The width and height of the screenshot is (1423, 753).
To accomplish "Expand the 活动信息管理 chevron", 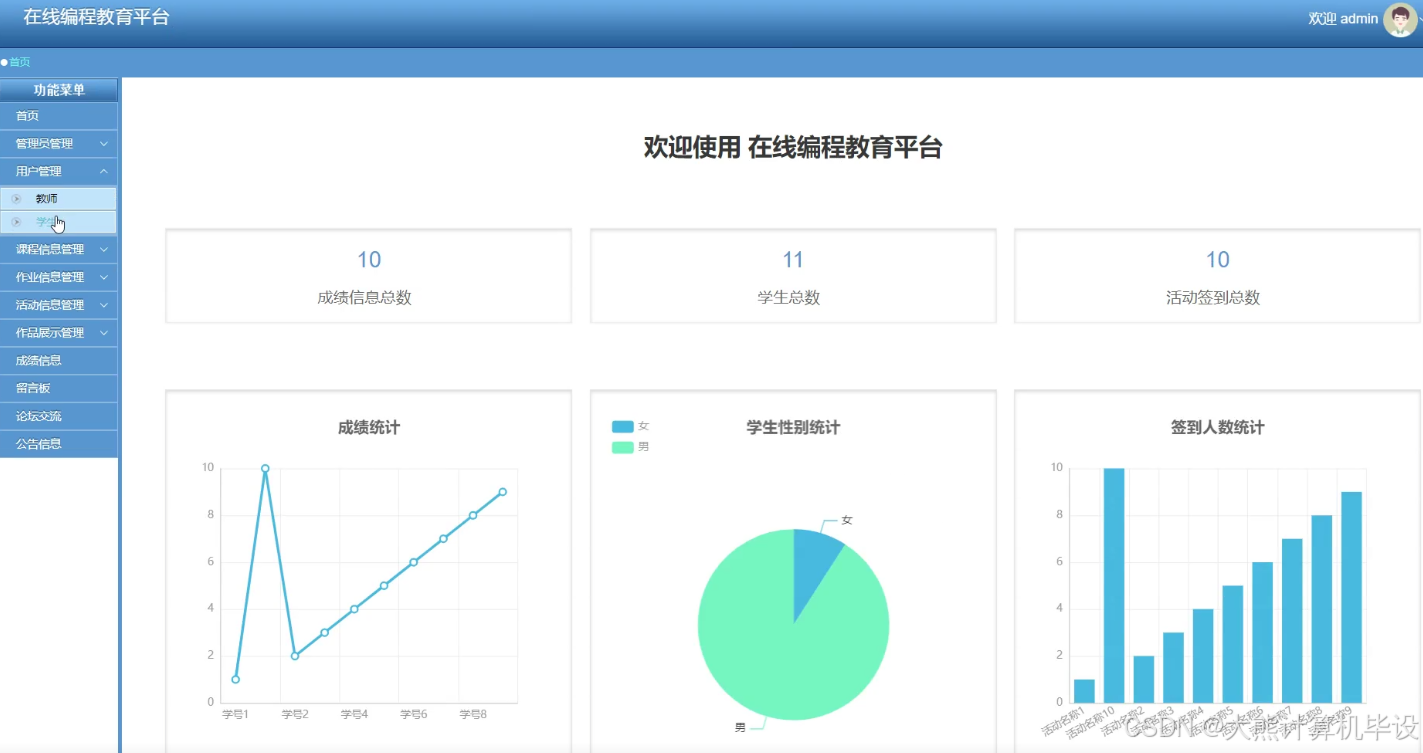I will [104, 306].
